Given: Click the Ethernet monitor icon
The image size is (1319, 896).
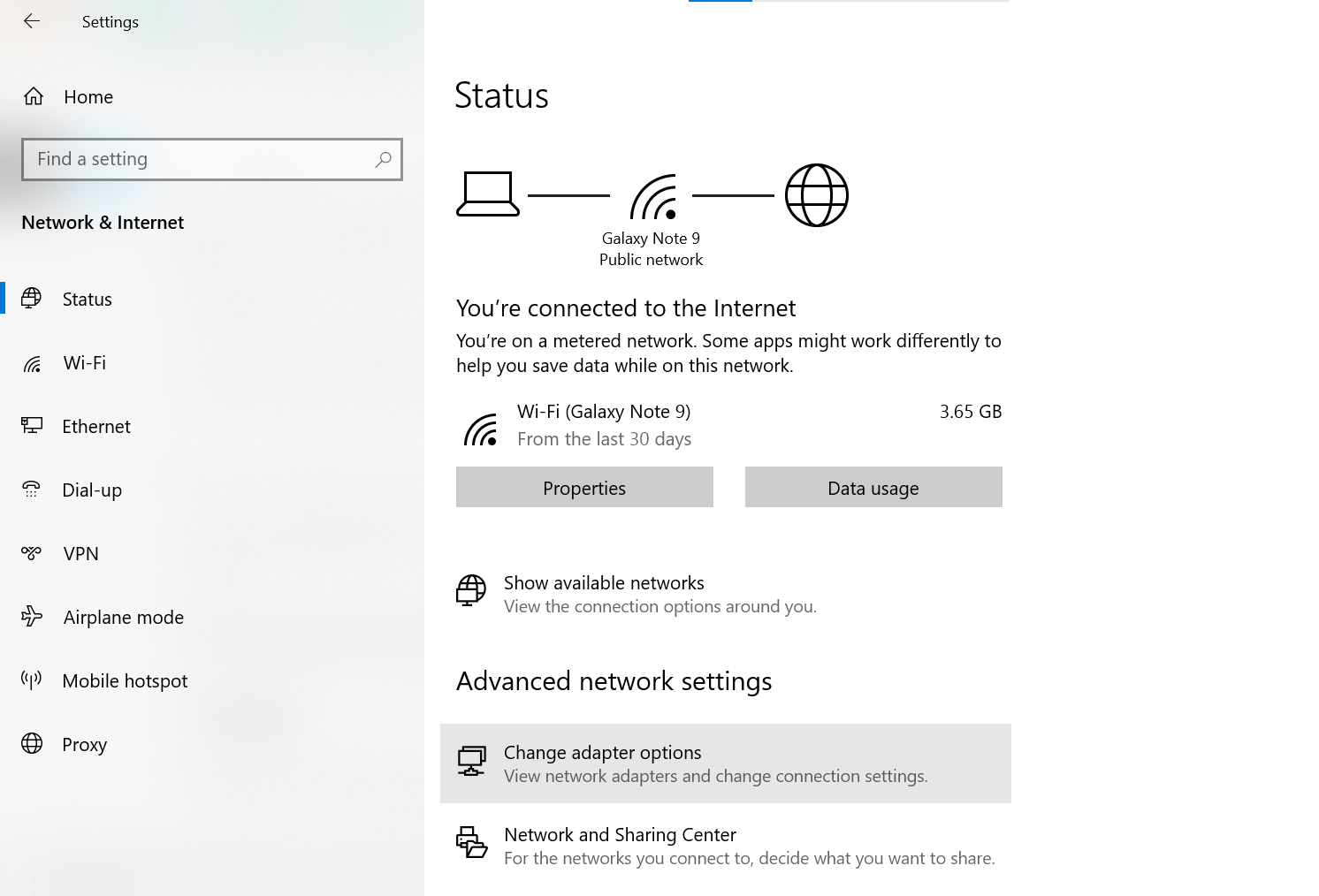Looking at the screenshot, I should [x=32, y=426].
